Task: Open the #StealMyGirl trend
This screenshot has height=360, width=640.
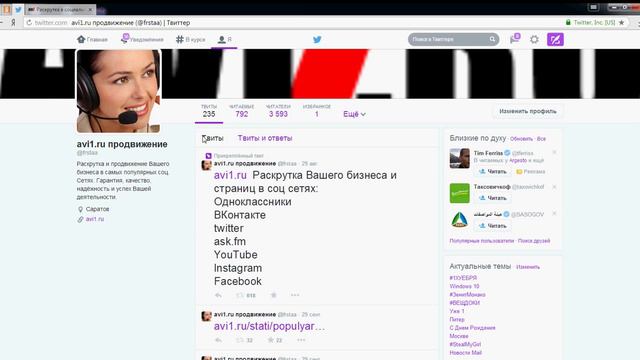Action: (x=465, y=344)
